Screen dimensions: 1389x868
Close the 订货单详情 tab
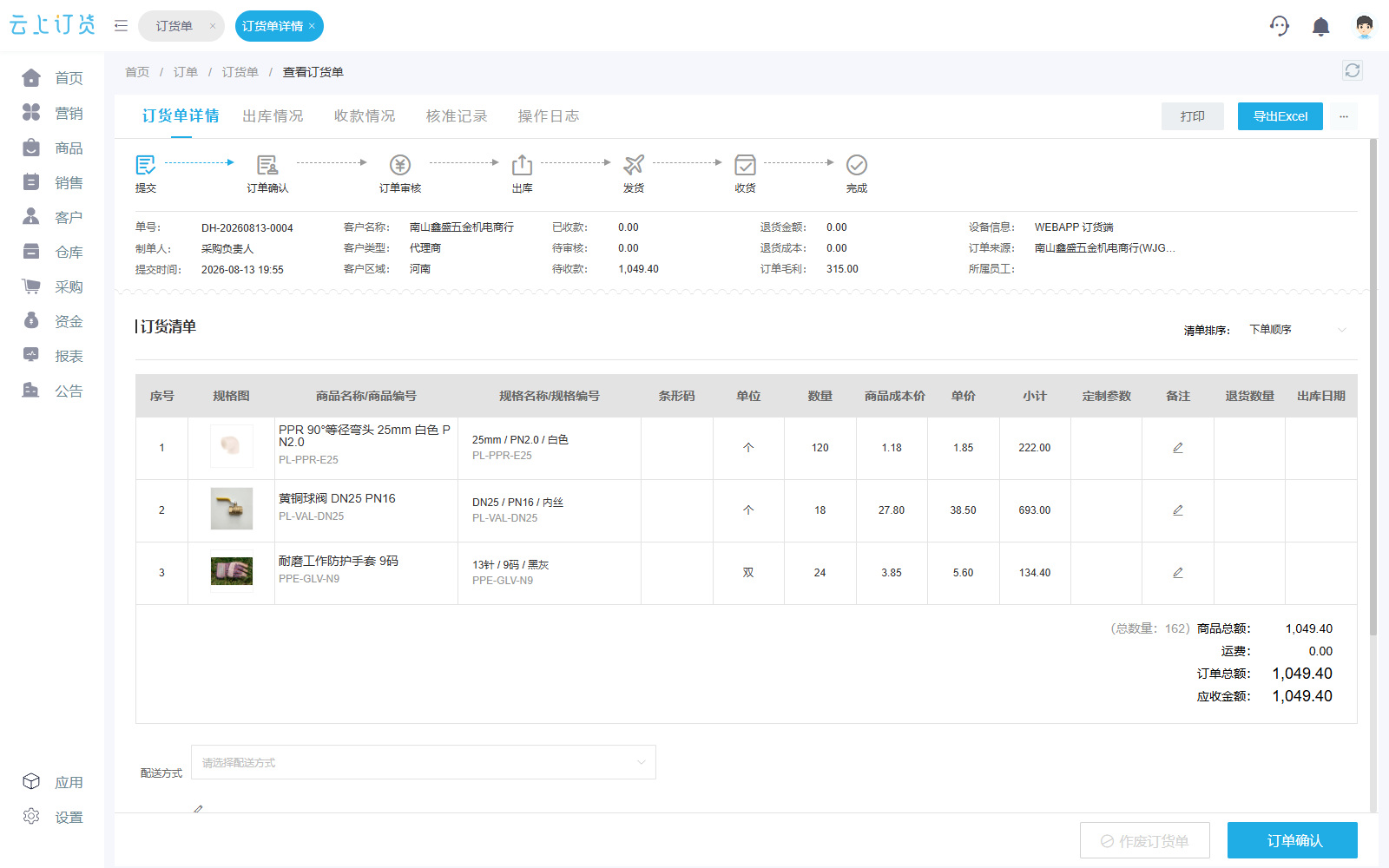[x=312, y=26]
